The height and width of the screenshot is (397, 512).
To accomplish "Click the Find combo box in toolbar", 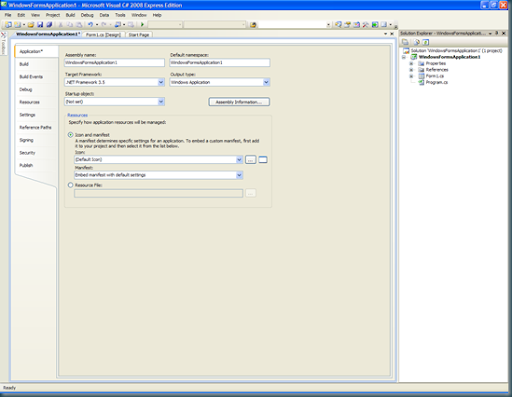I will click(x=295, y=25).
